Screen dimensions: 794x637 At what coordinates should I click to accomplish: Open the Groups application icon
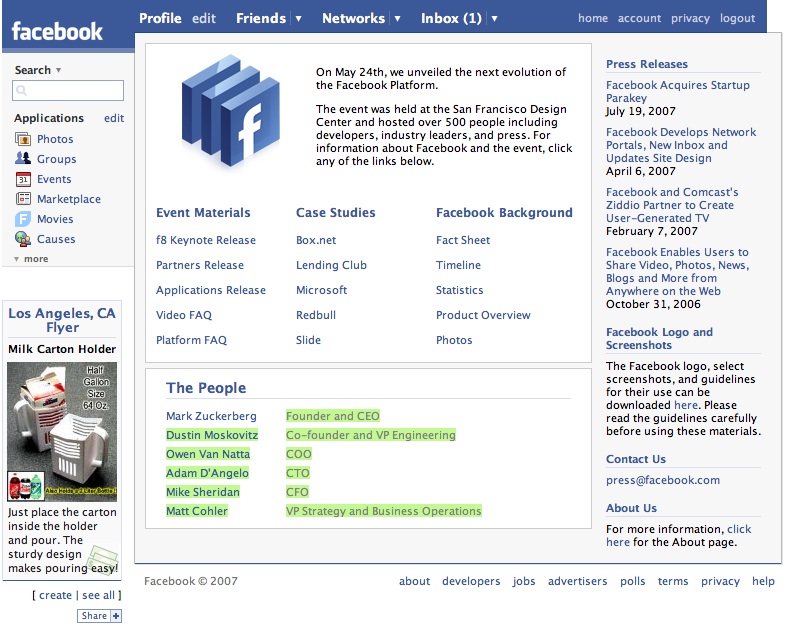point(23,158)
